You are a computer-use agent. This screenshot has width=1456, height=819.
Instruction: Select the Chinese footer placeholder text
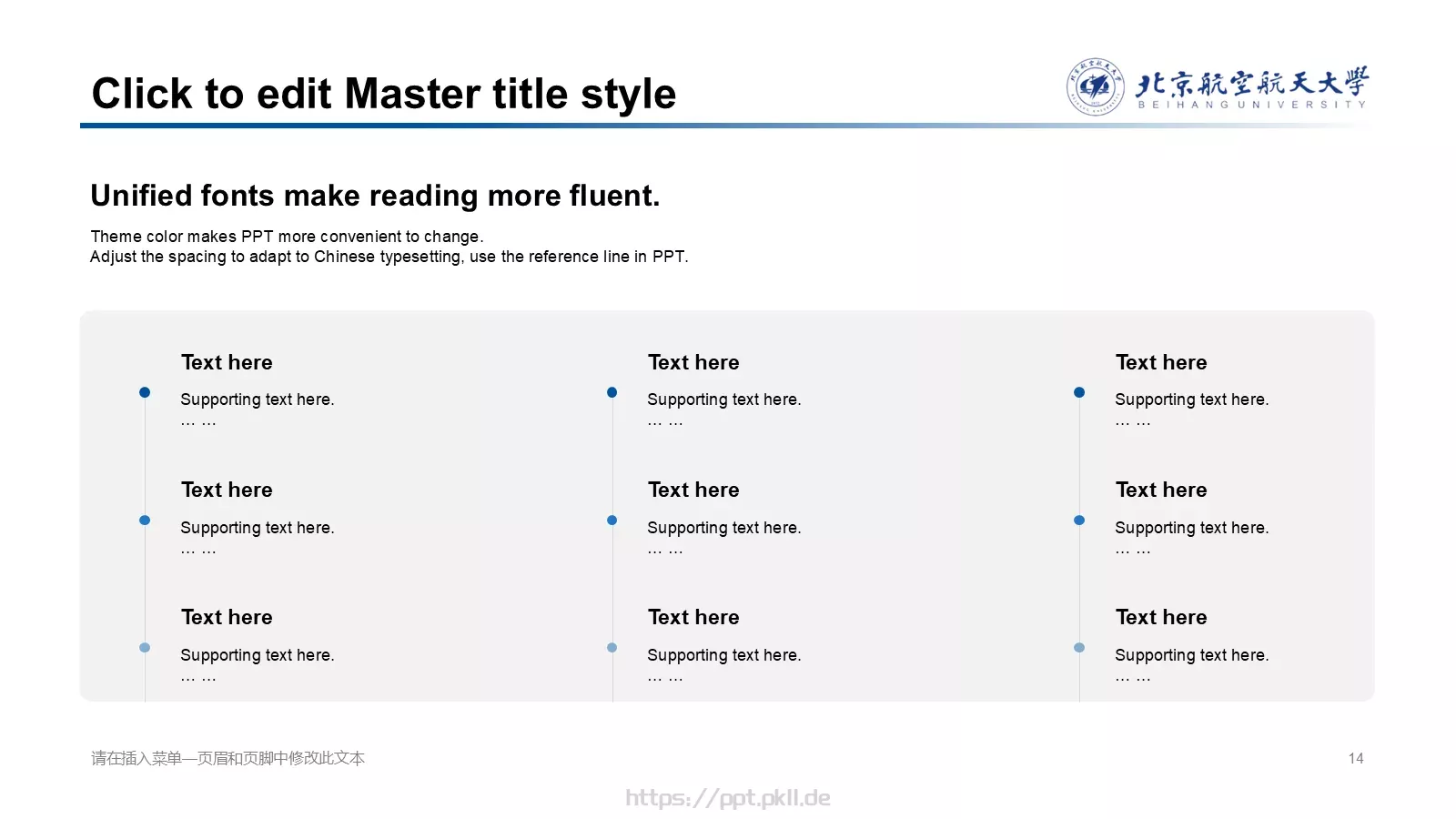(x=227, y=758)
